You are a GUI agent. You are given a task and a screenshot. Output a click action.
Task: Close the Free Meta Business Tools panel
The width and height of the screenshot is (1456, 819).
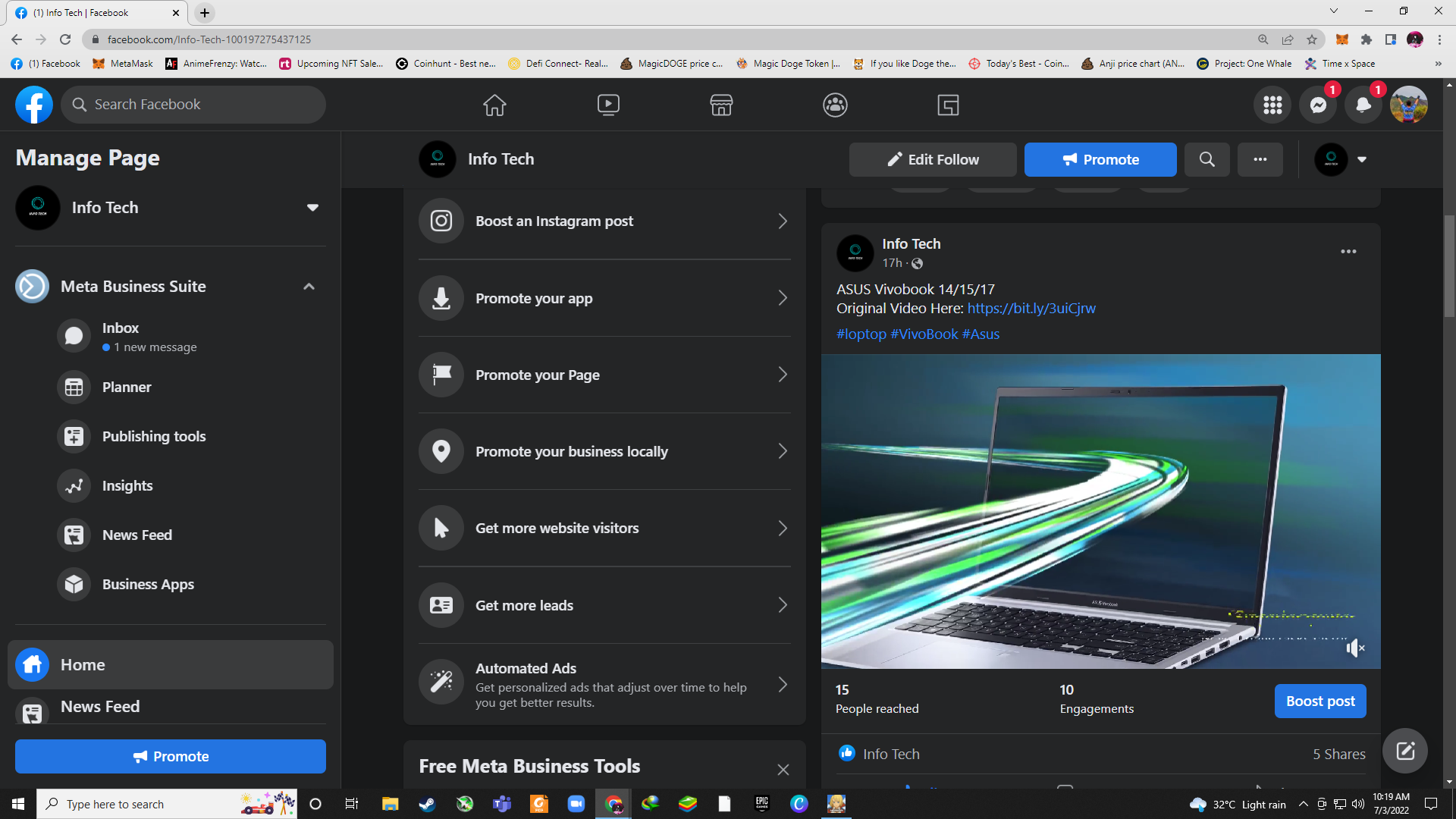tap(783, 769)
